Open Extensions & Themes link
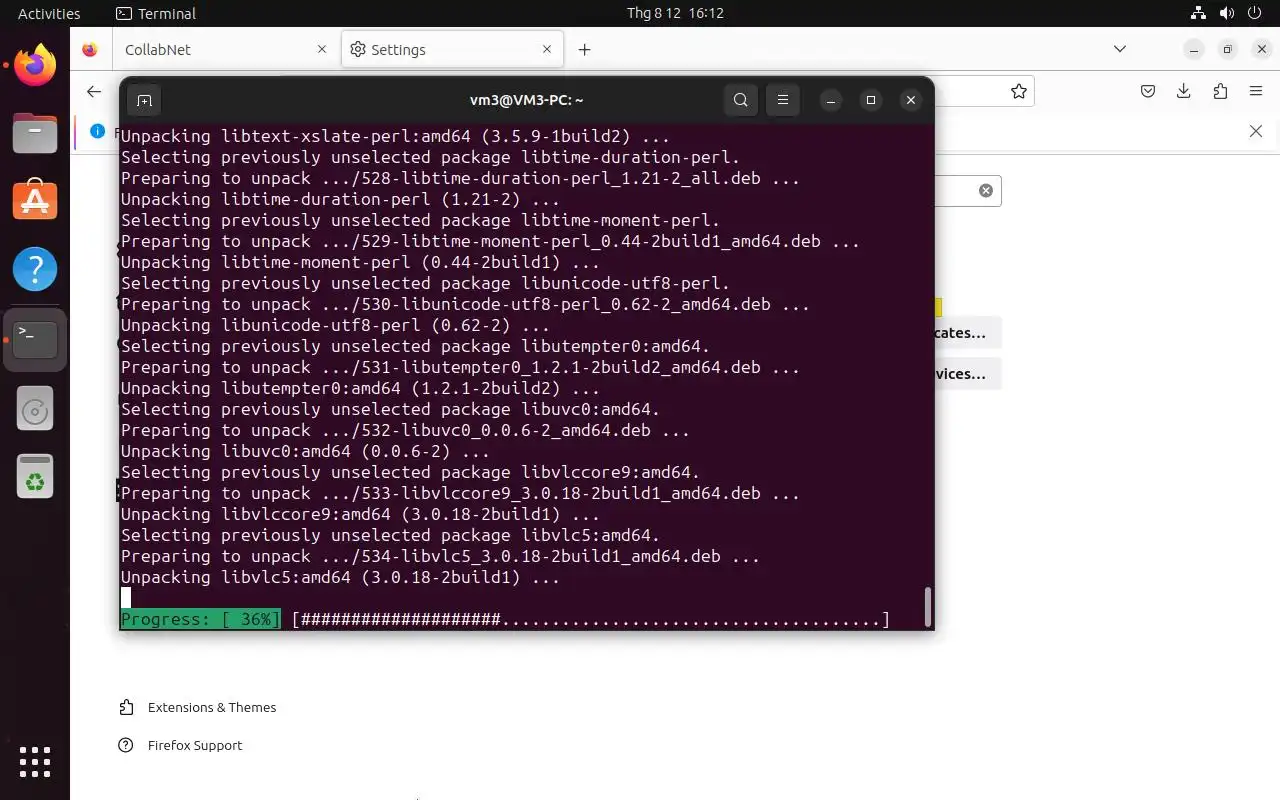The height and width of the screenshot is (800, 1280). pyautogui.click(x=197, y=707)
